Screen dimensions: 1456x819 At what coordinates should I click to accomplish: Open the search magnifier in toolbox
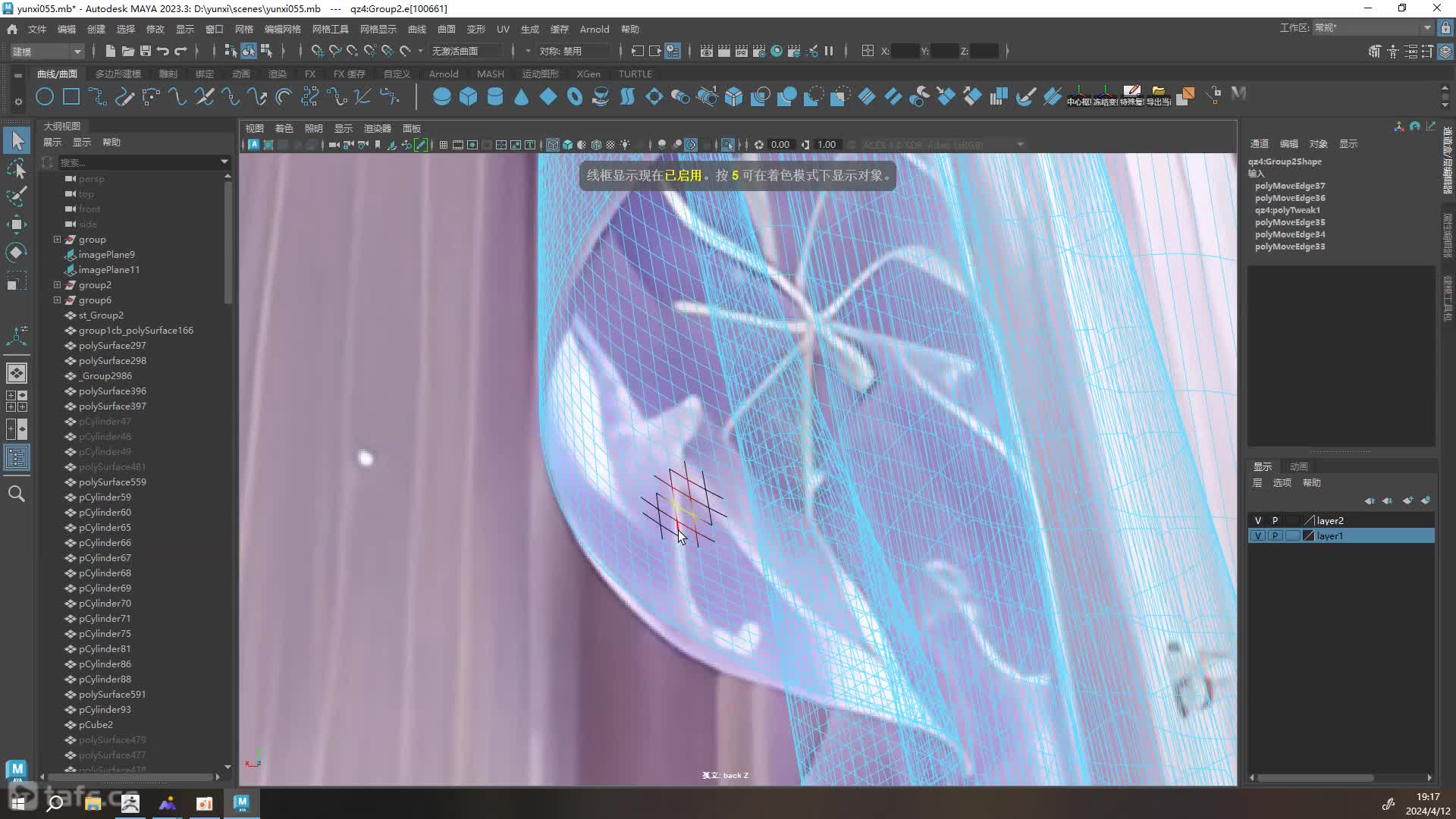click(x=17, y=494)
